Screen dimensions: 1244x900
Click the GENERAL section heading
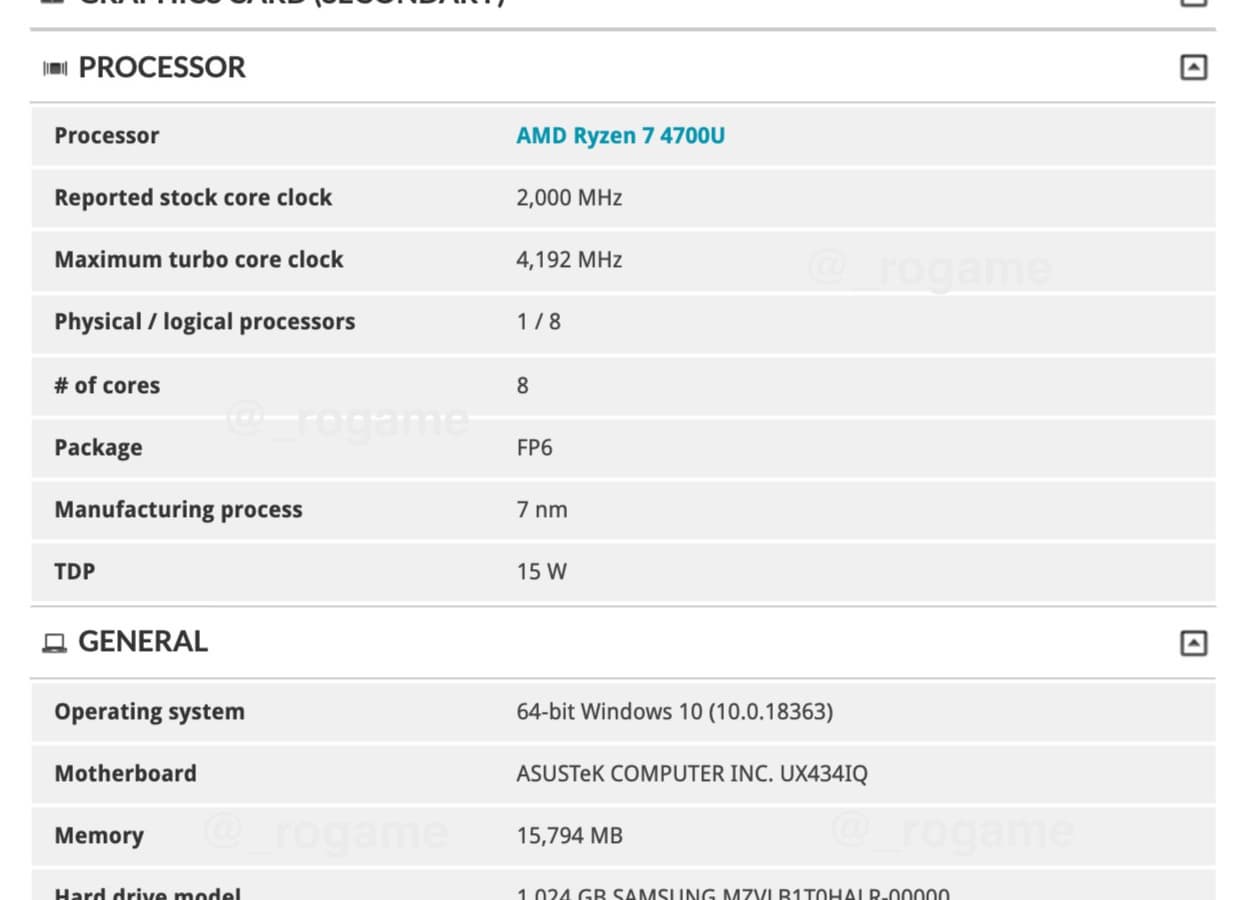coord(143,642)
